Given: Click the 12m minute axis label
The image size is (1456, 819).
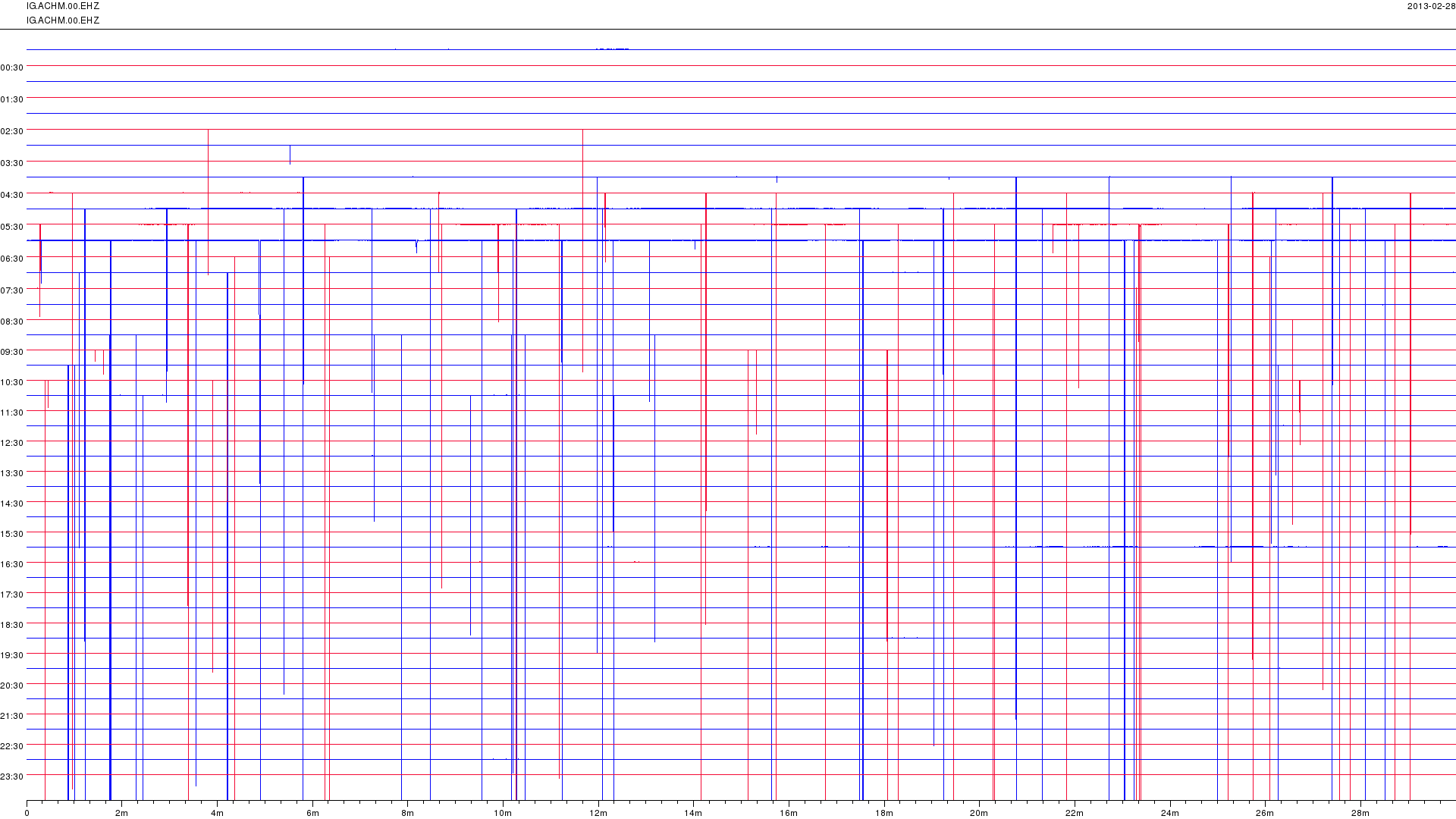Looking at the screenshot, I should pos(598,814).
